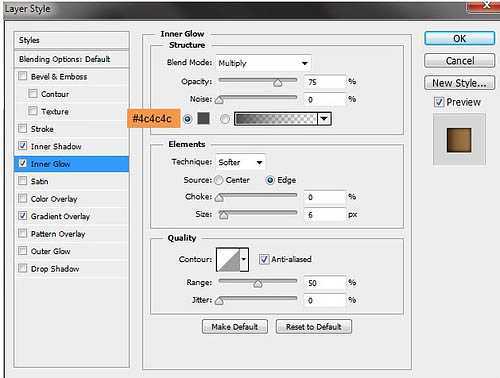Enable the Bevel & Emboss checkbox
Screen dimensions: 500x378
pos(22,76)
